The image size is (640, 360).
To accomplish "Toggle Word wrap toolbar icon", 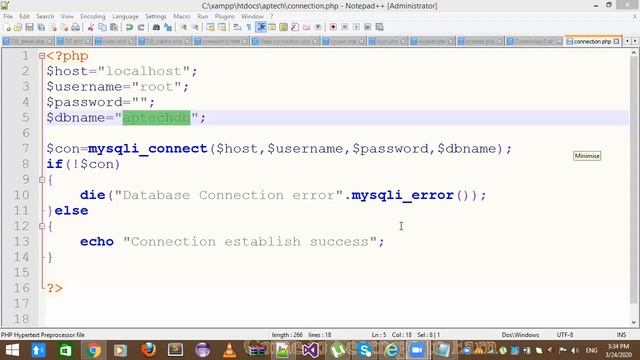I will [x=237, y=27].
